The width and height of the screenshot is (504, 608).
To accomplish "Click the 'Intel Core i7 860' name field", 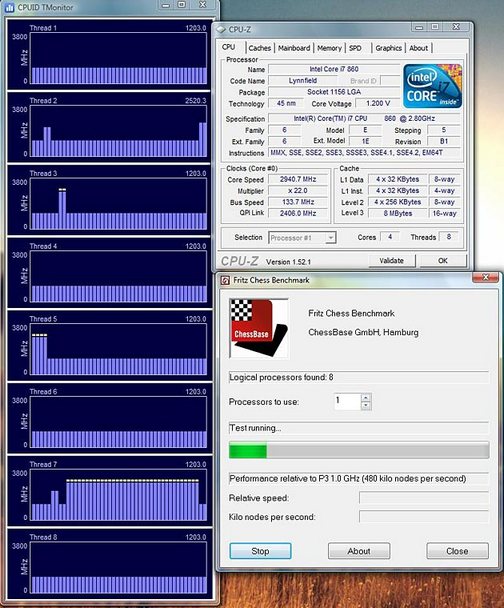I will pyautogui.click(x=334, y=69).
